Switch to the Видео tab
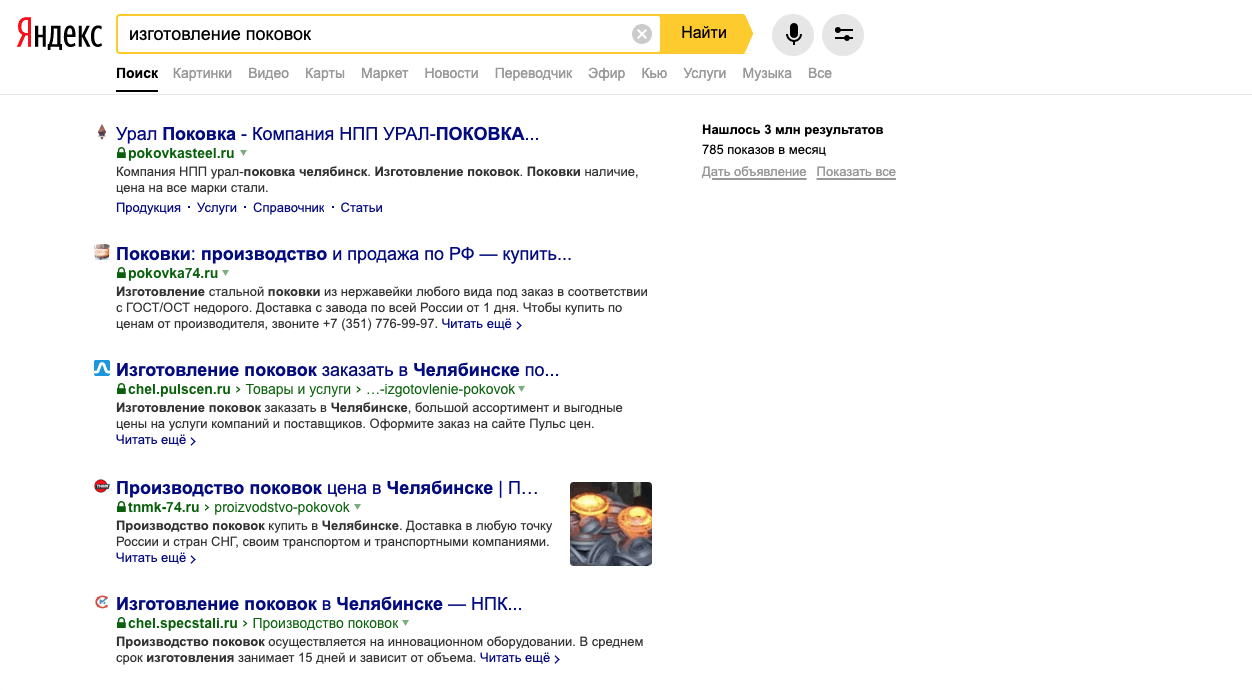This screenshot has height=690, width=1252. (x=268, y=73)
